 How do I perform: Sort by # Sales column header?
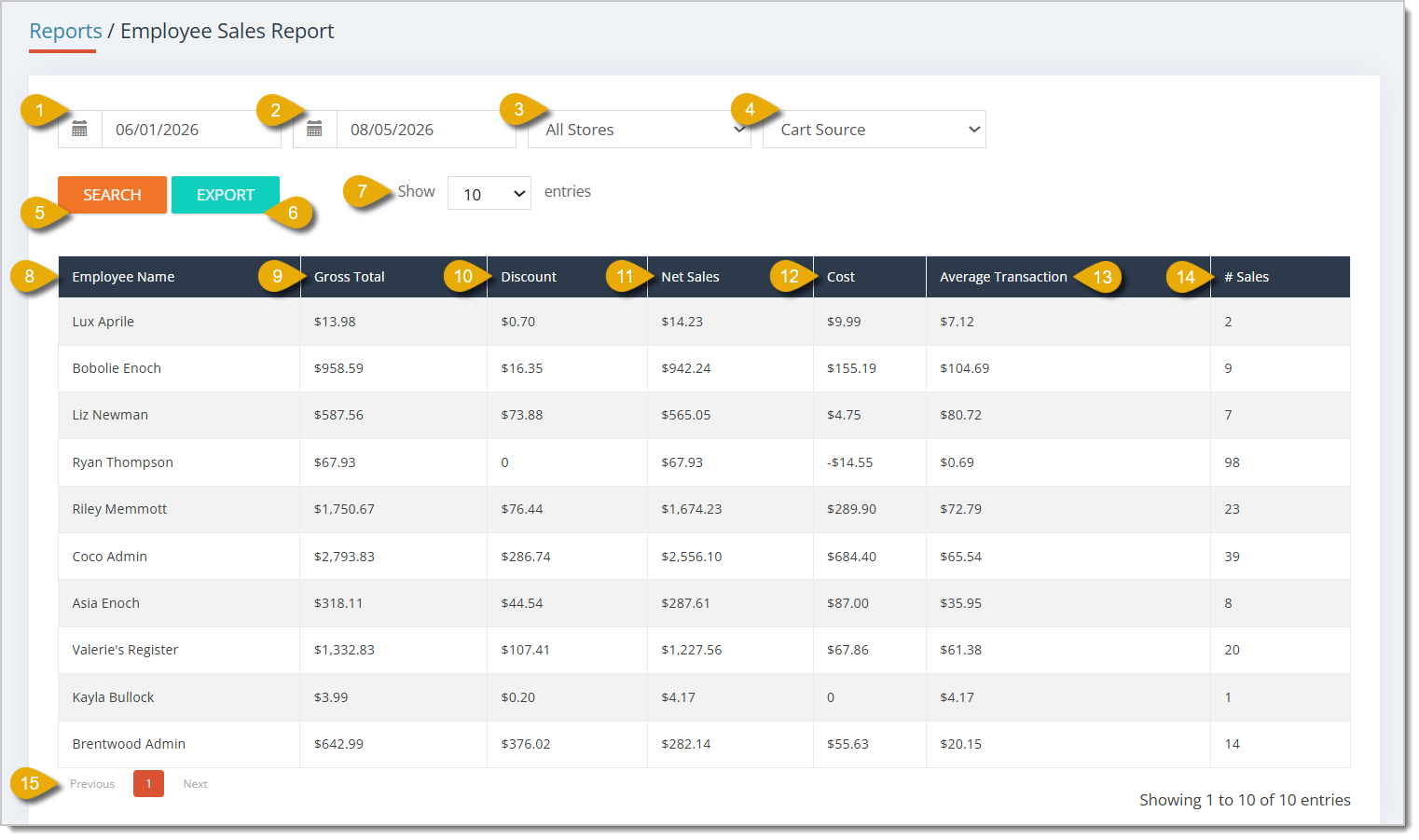click(x=1281, y=277)
